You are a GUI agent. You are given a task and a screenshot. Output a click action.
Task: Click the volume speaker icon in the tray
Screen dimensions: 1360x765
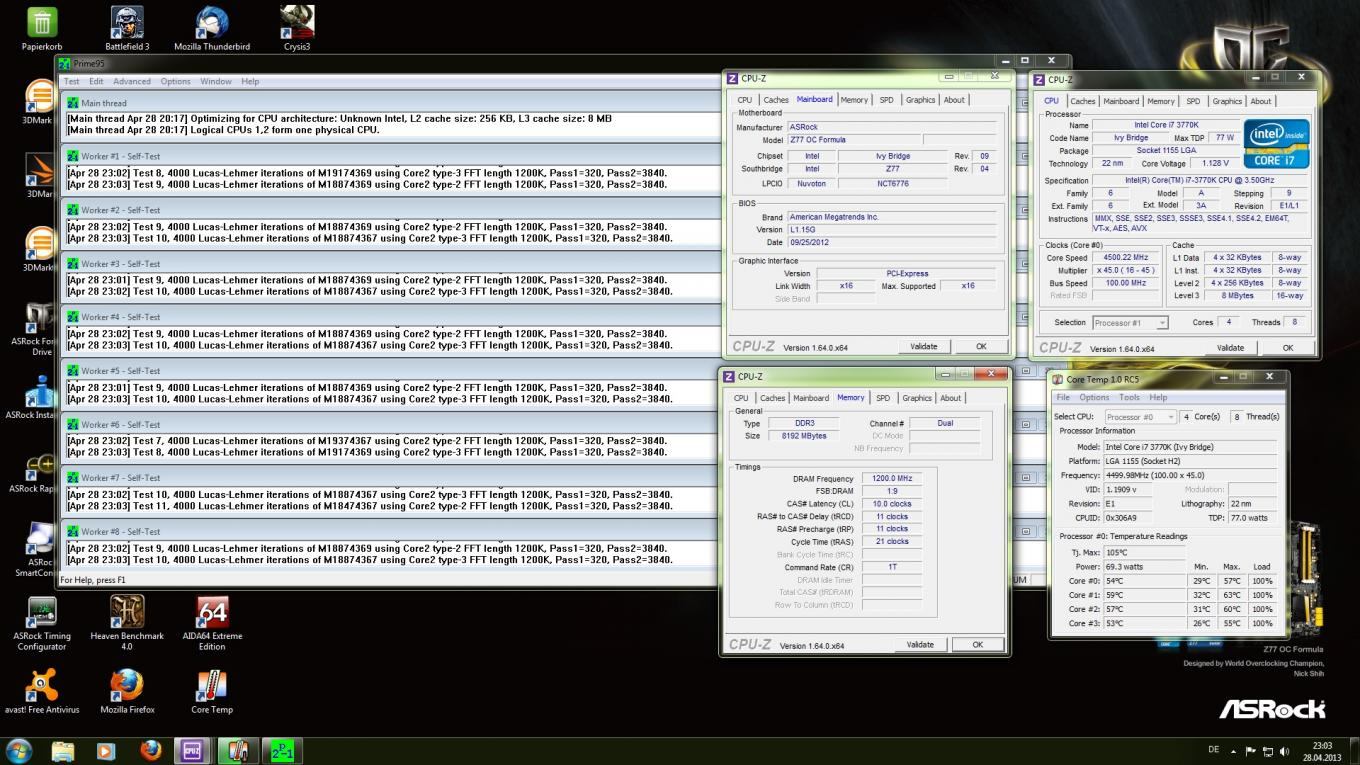coord(1284,751)
